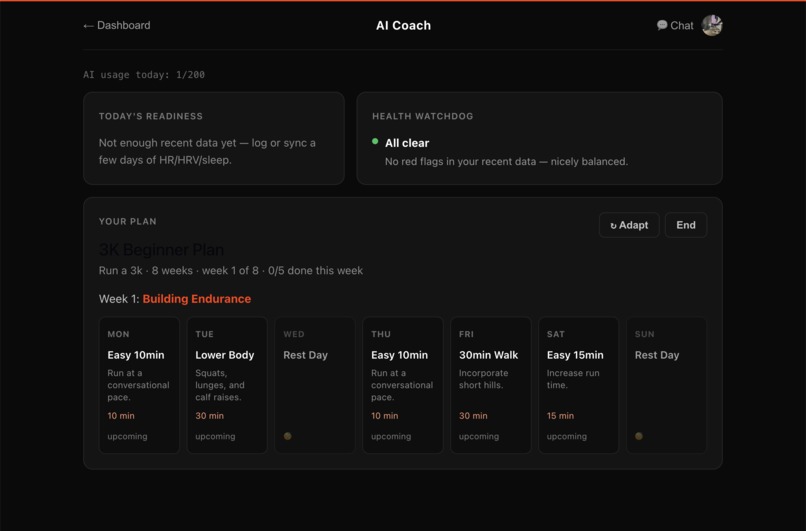Click Monday's 10 min duration
This screenshot has width=806, height=531.
click(121, 415)
